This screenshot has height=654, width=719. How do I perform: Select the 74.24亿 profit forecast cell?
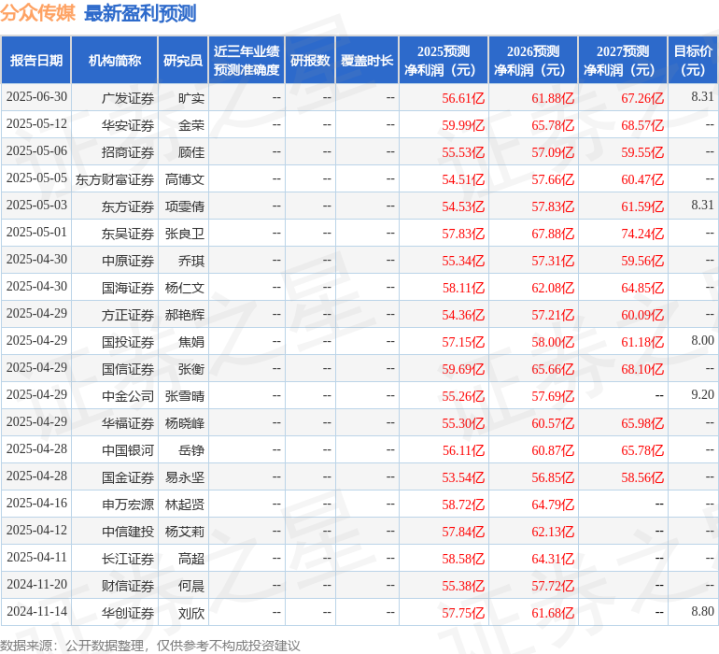(x=642, y=232)
